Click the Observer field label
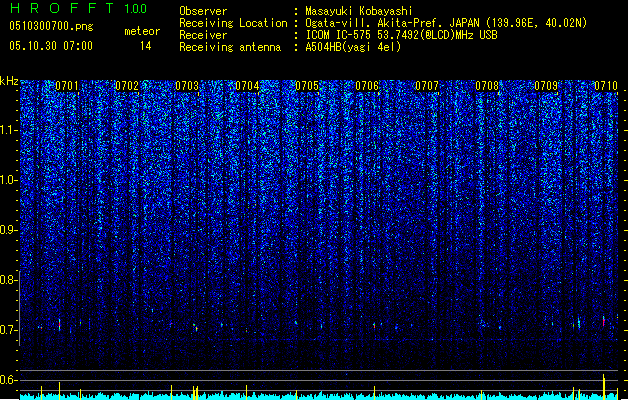 [203, 11]
